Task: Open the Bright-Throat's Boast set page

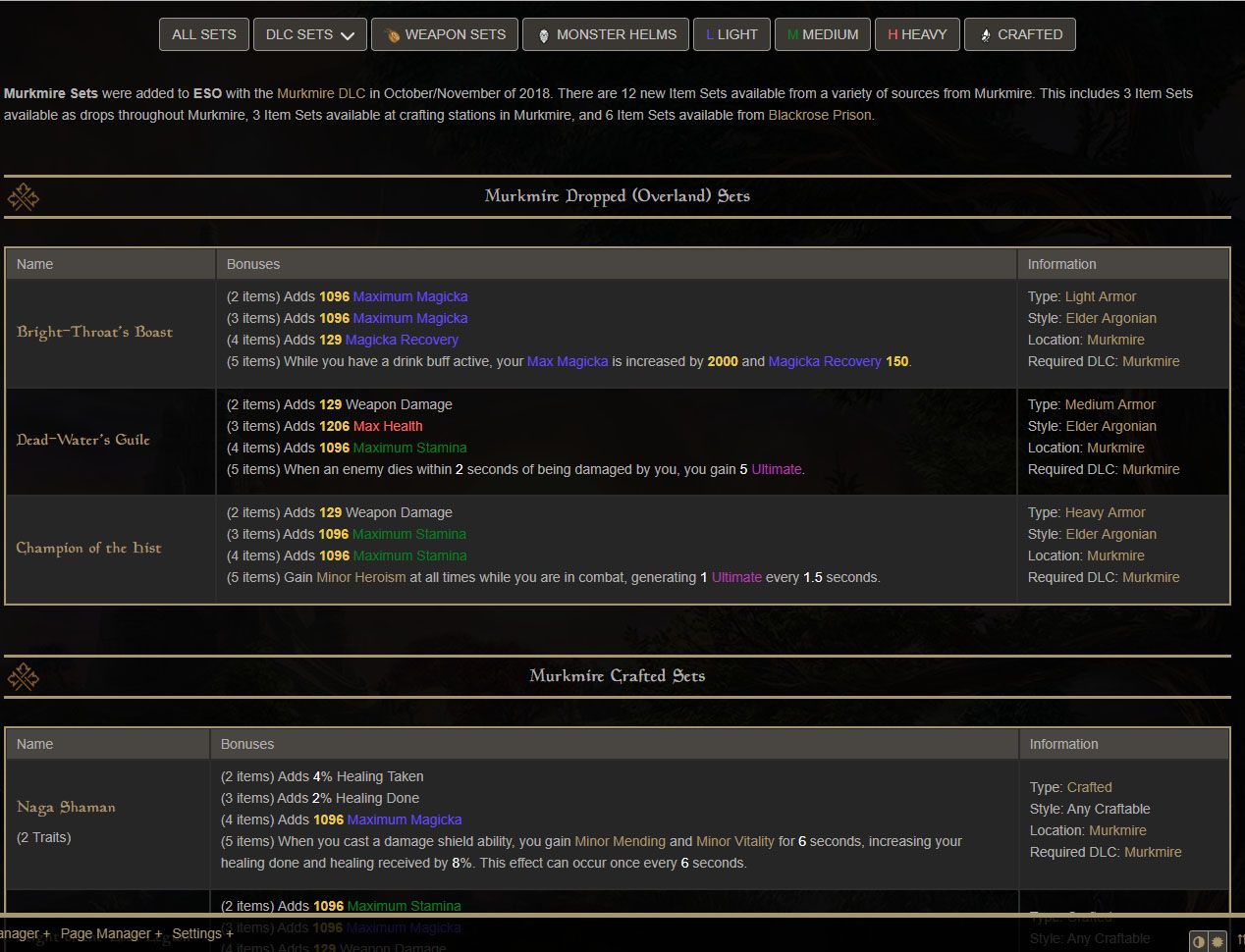Action: click(94, 332)
